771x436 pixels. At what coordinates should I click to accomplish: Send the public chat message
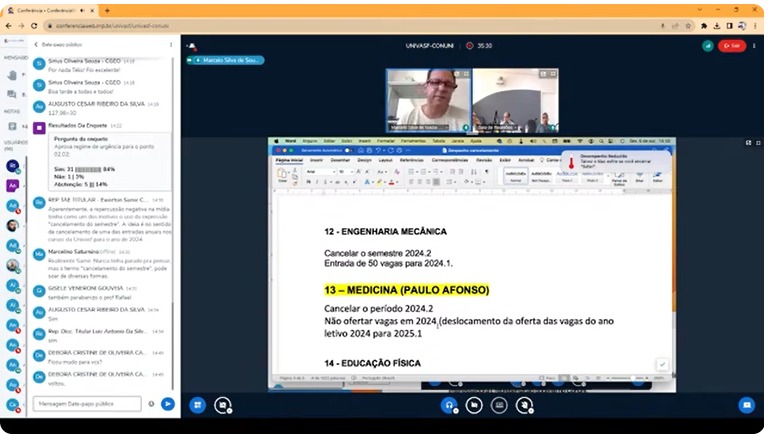coord(168,404)
